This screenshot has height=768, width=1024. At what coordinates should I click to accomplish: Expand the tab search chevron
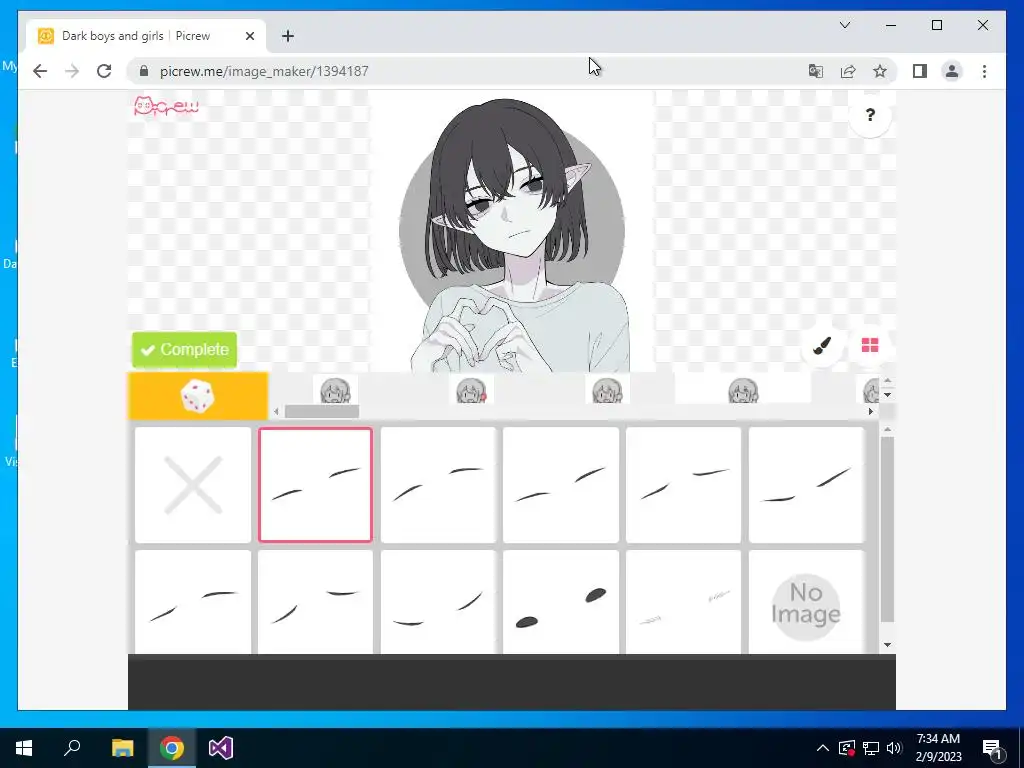point(844,25)
